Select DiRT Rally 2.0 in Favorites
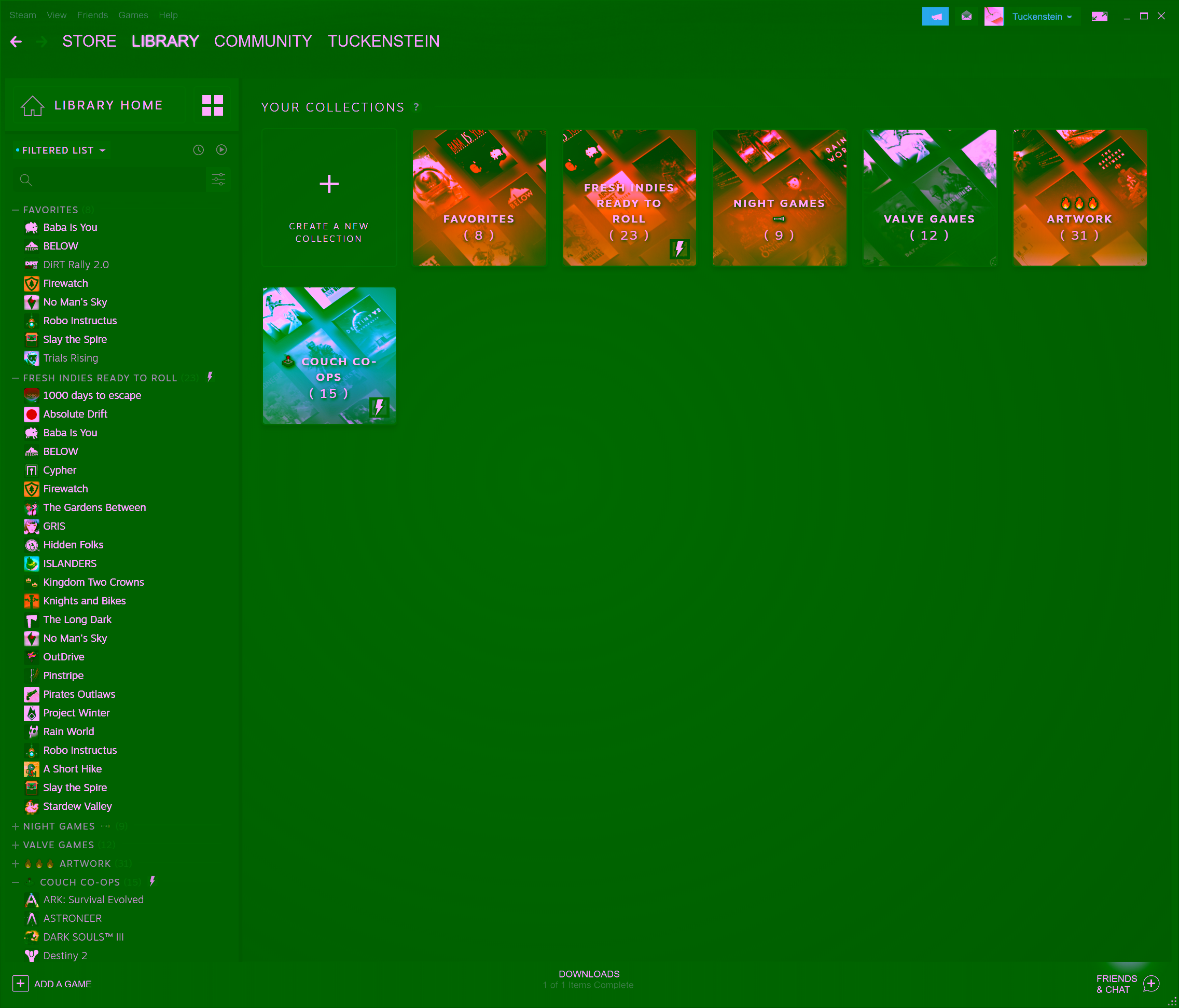Screen dimensions: 1179x1008 76,265
